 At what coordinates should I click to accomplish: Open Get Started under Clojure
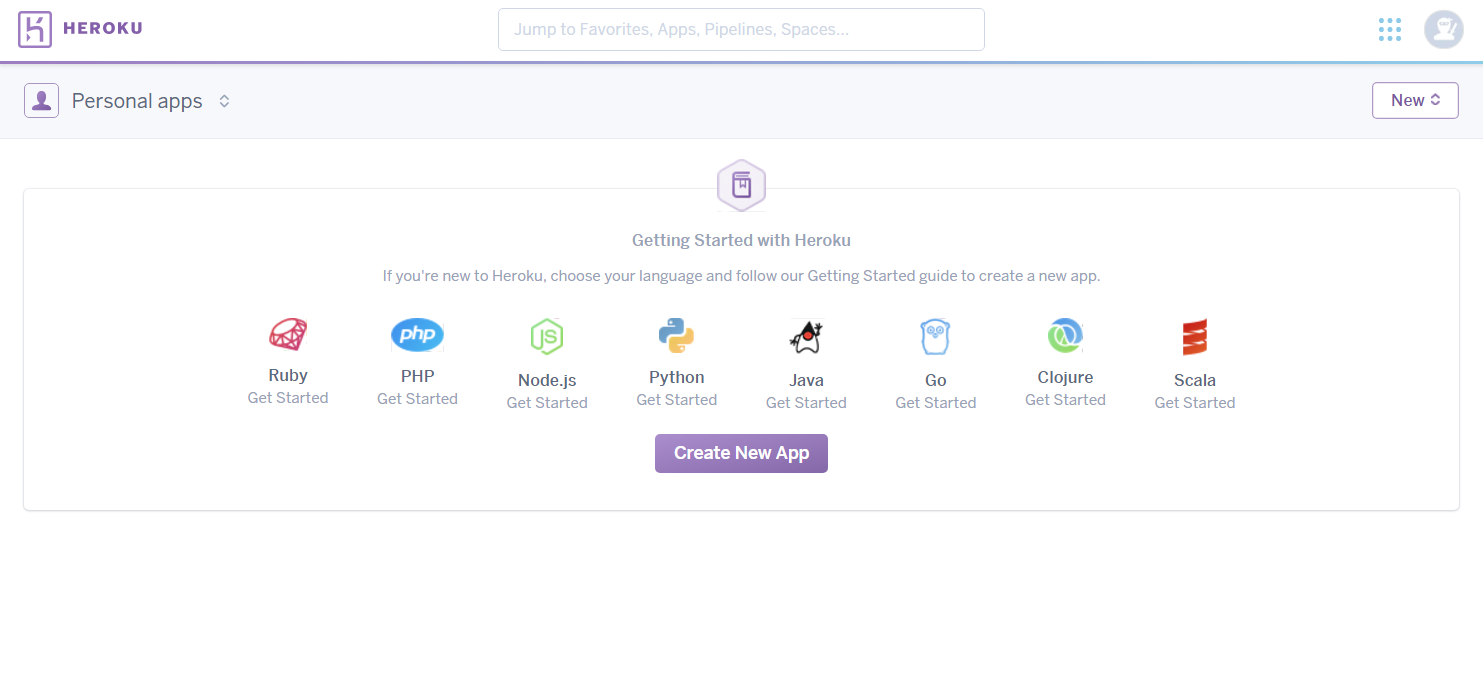point(1065,400)
